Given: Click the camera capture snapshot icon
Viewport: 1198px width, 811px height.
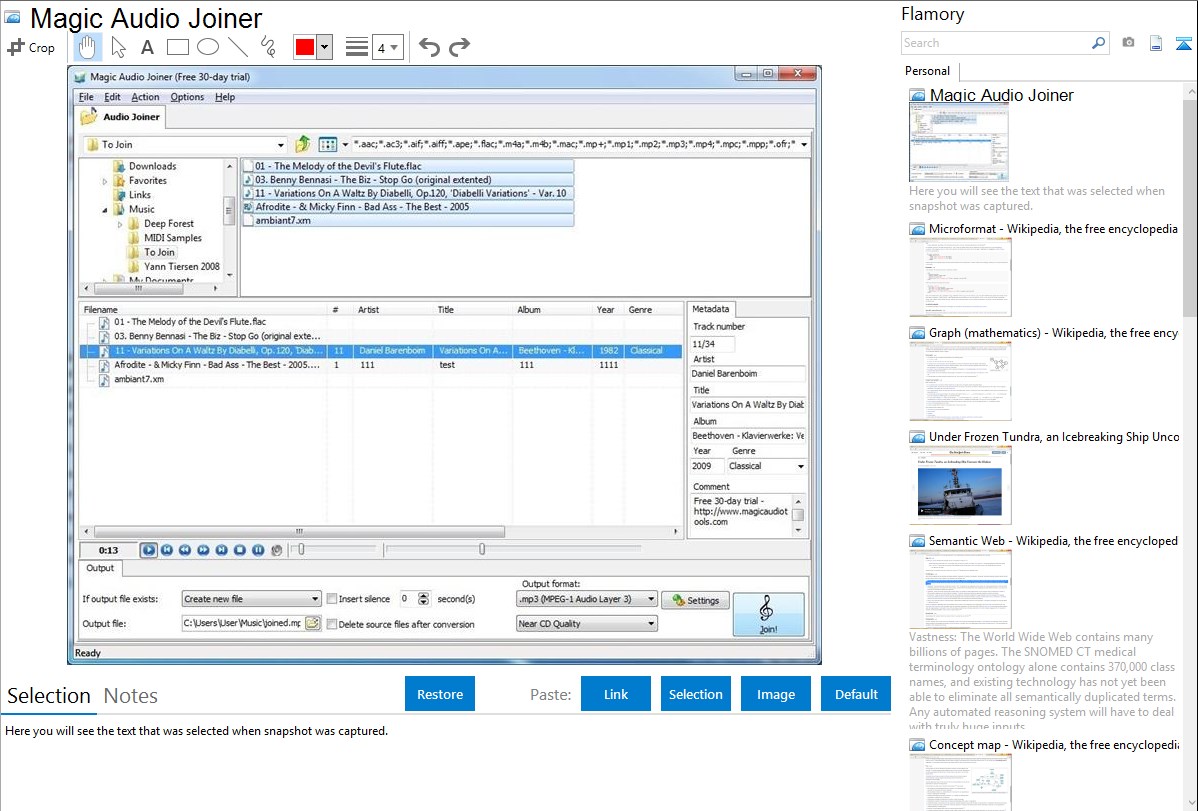Looking at the screenshot, I should (x=1128, y=43).
